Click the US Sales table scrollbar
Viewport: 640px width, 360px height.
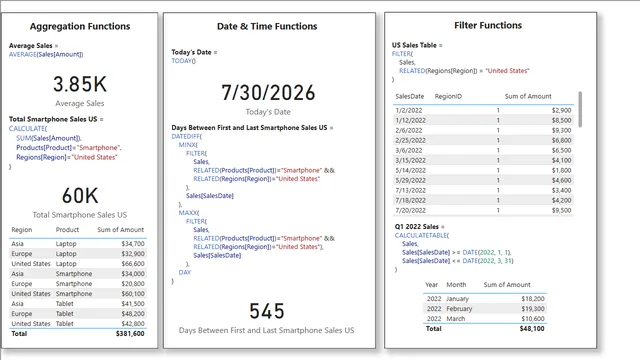580,109
